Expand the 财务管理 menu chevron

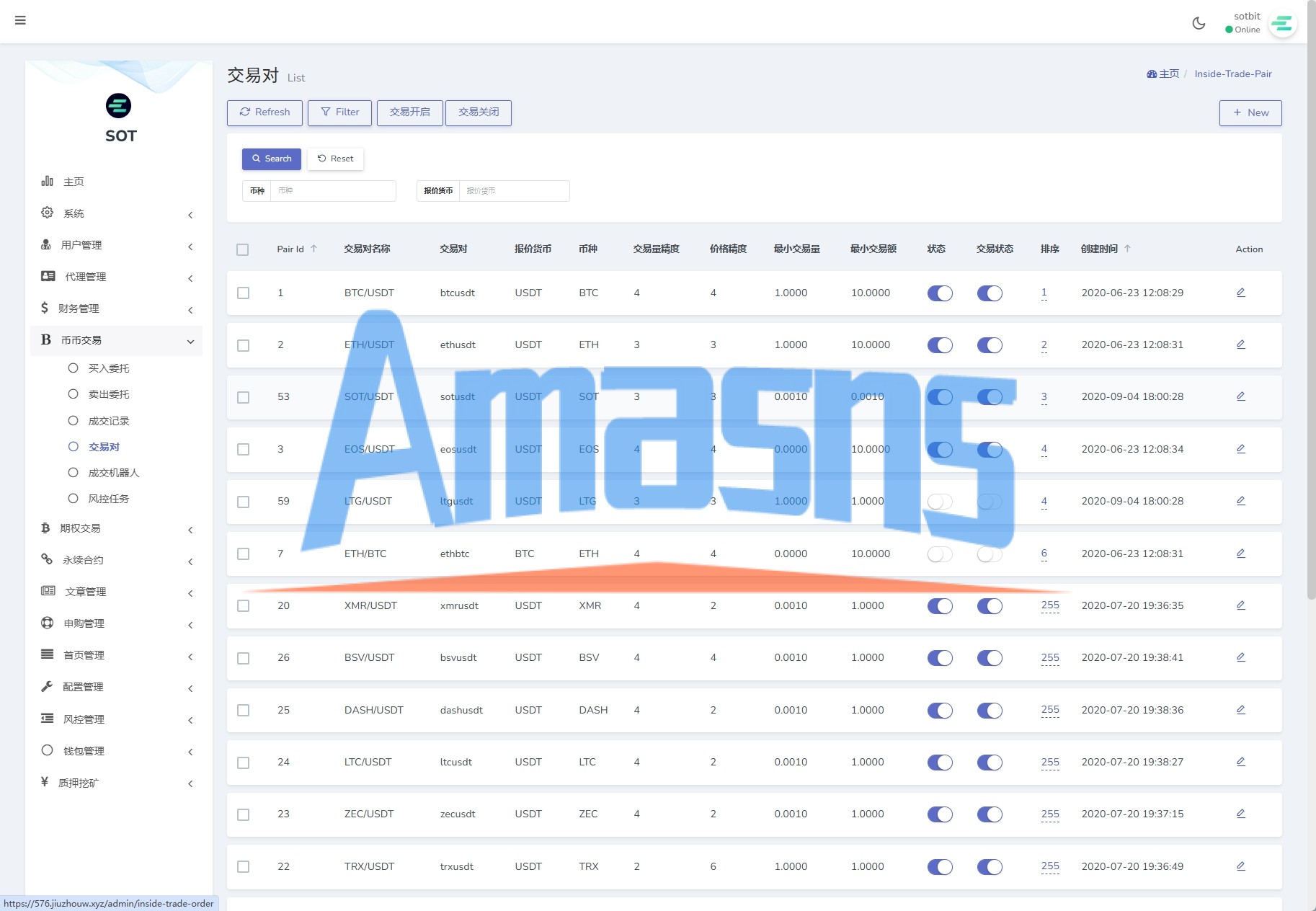click(190, 310)
